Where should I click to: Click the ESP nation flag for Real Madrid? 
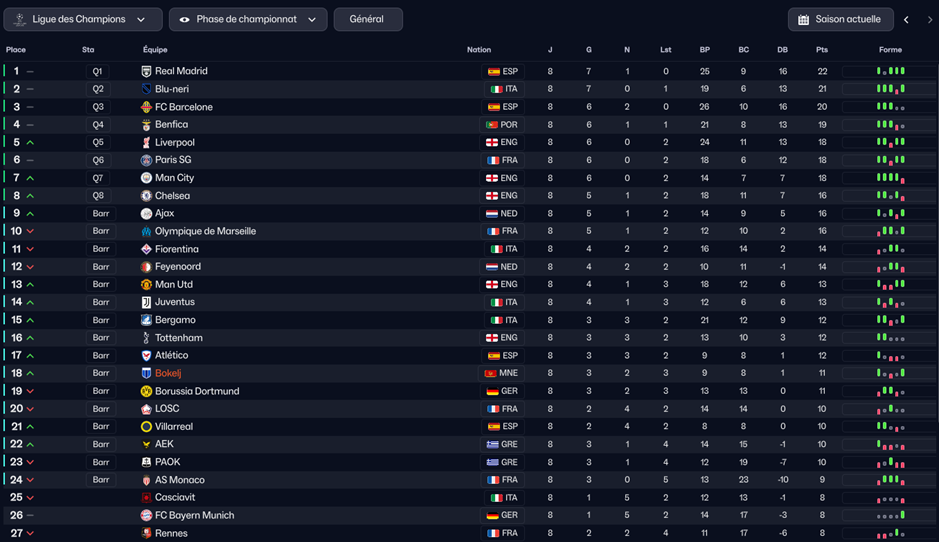[x=493, y=72]
